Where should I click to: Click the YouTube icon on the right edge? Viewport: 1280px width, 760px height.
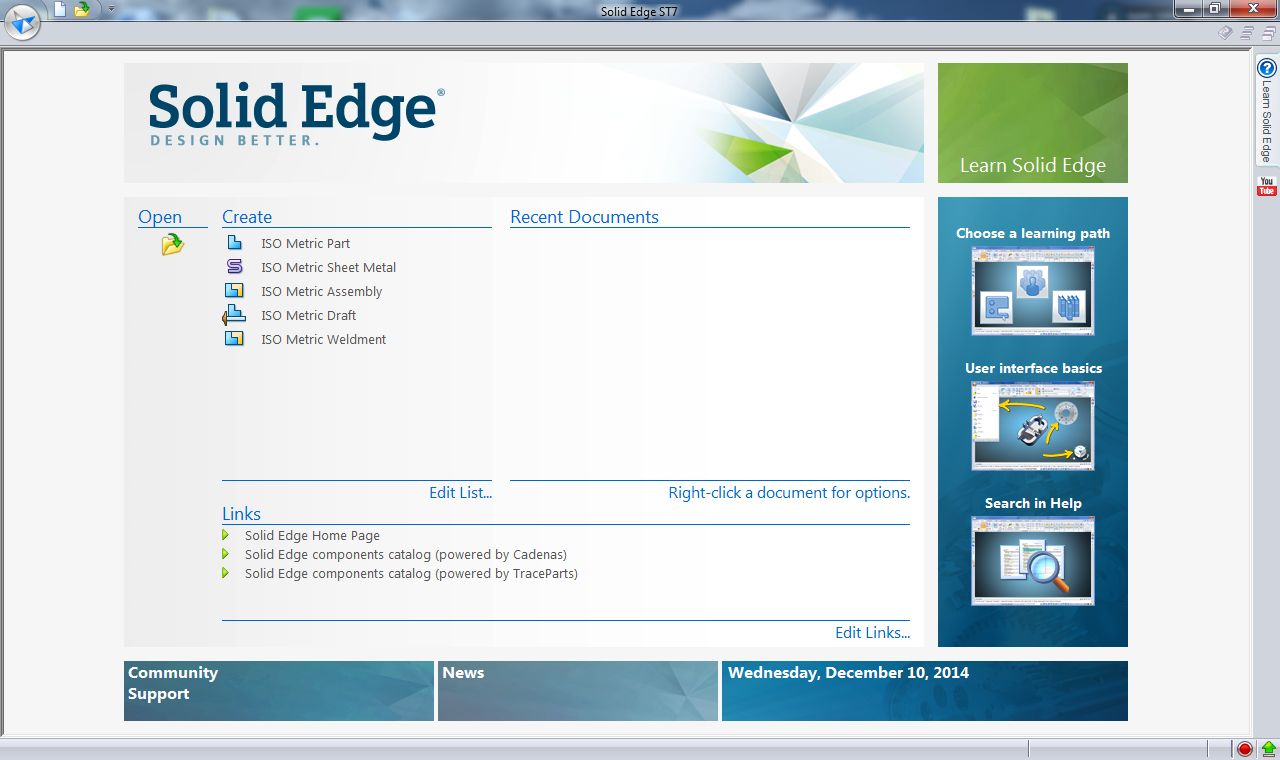(1266, 185)
